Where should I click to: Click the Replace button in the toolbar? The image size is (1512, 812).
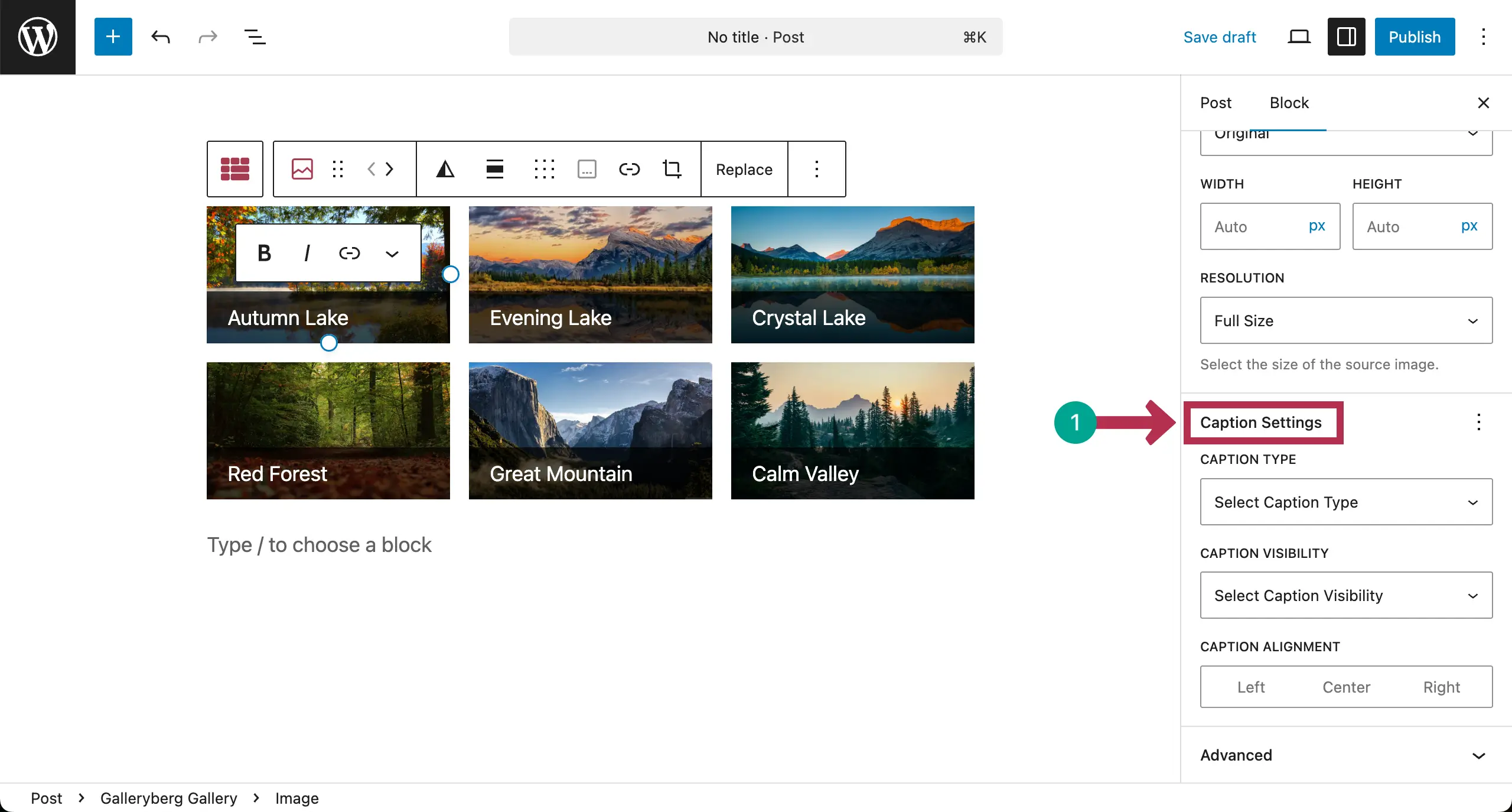pyautogui.click(x=744, y=169)
